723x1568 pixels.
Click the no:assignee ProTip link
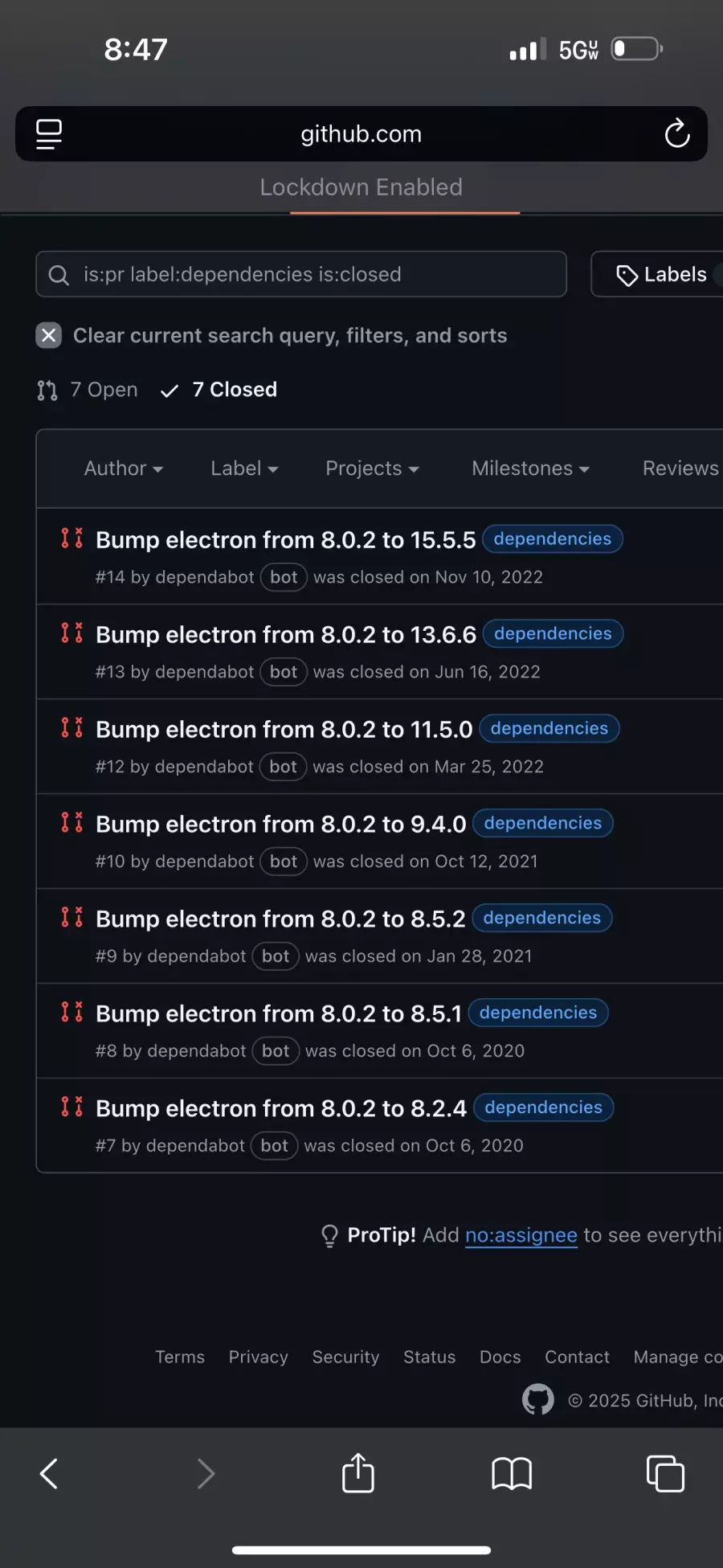click(x=521, y=1235)
